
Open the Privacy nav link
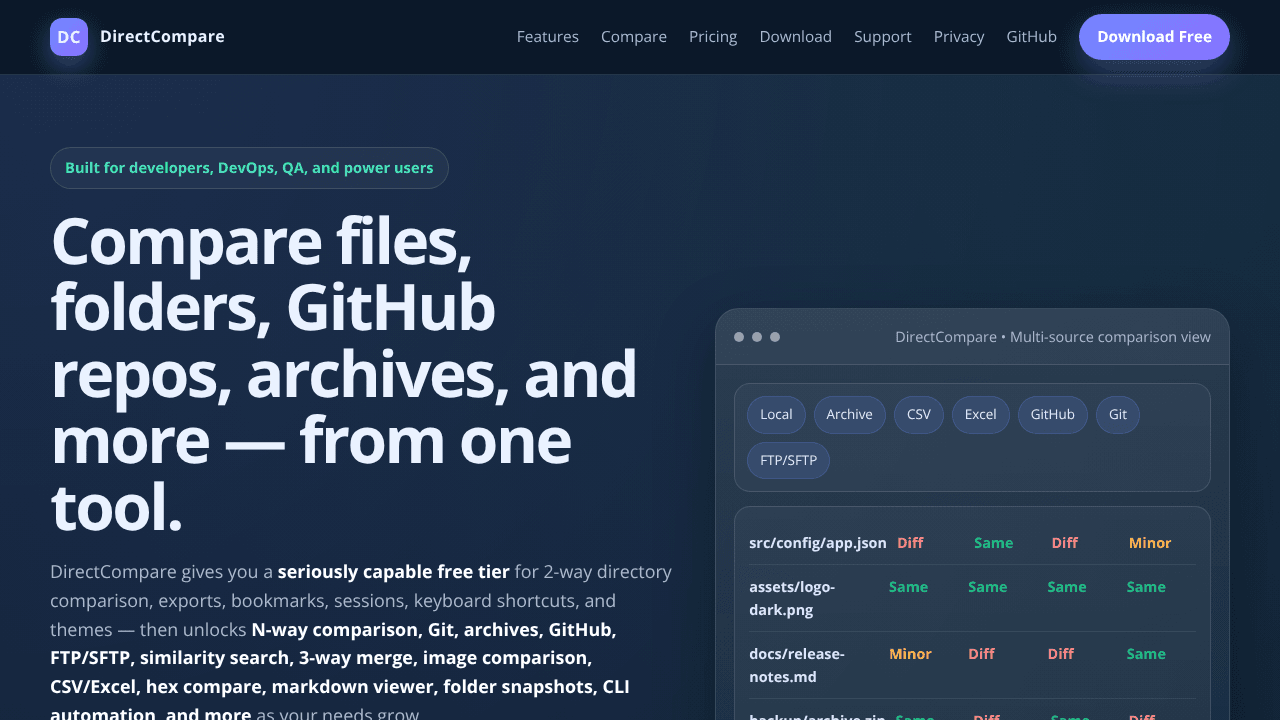point(959,37)
